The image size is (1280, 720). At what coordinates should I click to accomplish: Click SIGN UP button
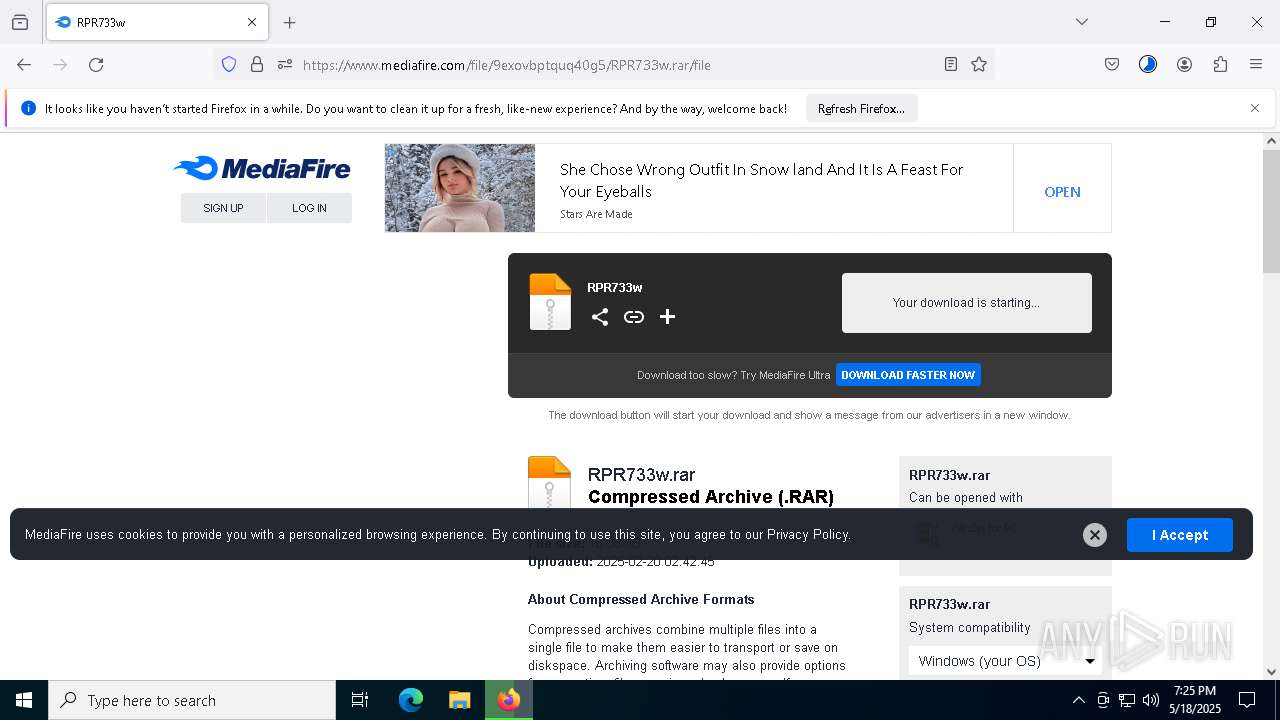pos(223,208)
